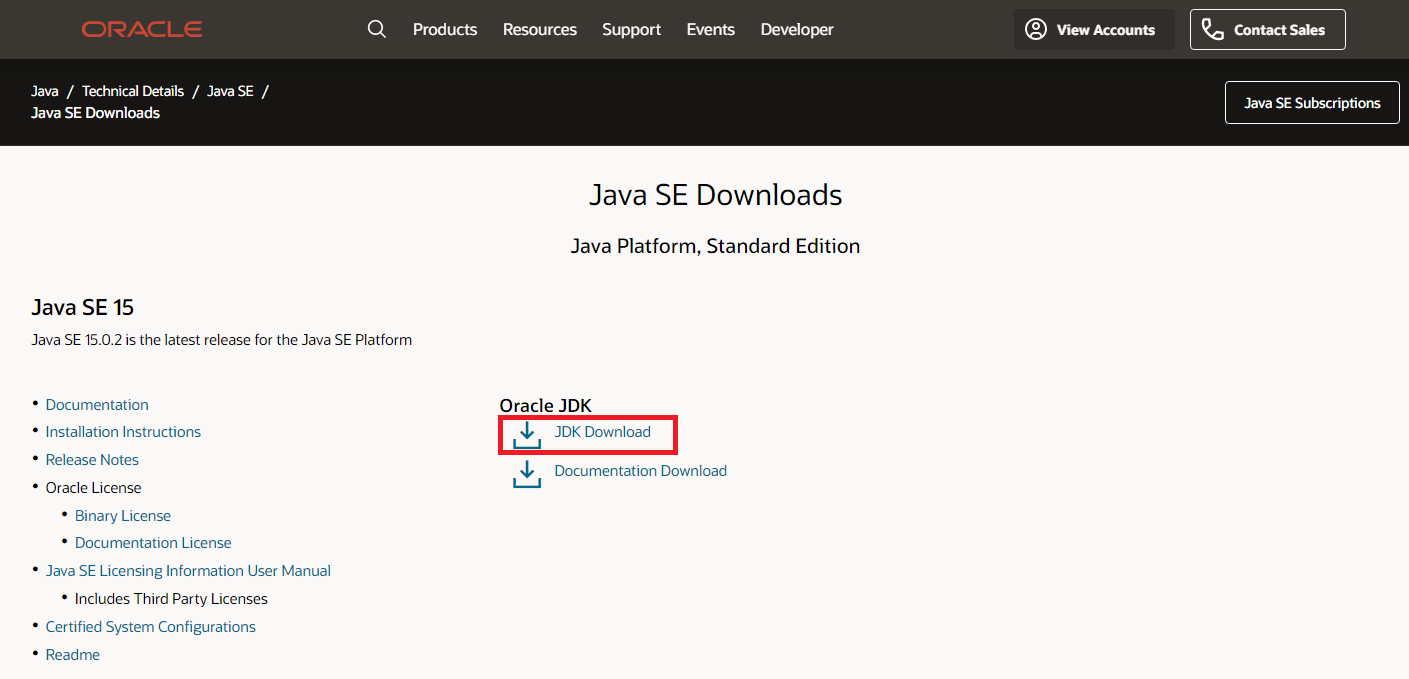Open the Readme link
Screen dimensions: 1409x679
point(73,655)
